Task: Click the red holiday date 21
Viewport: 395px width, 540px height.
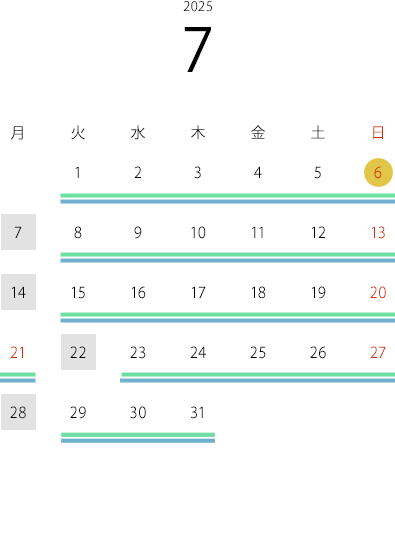Action: (18, 352)
